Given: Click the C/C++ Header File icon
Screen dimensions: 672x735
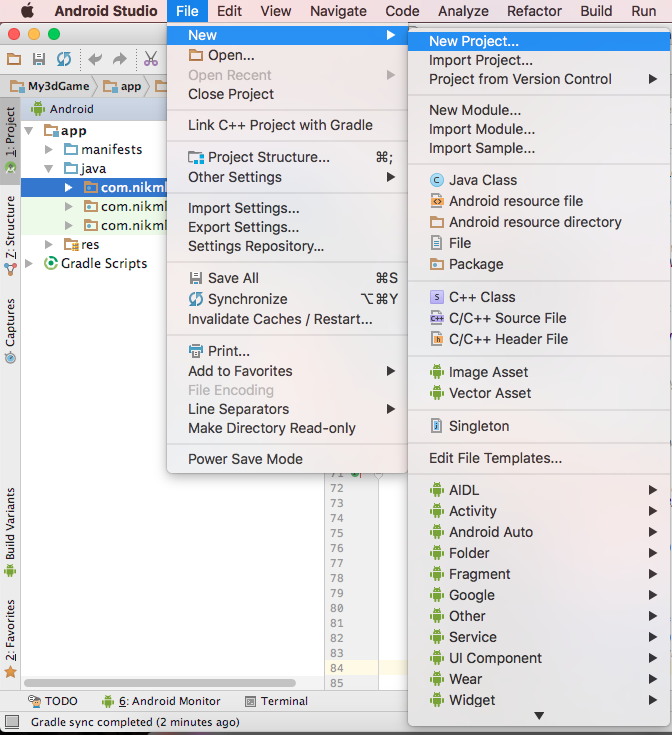Looking at the screenshot, I should (437, 339).
